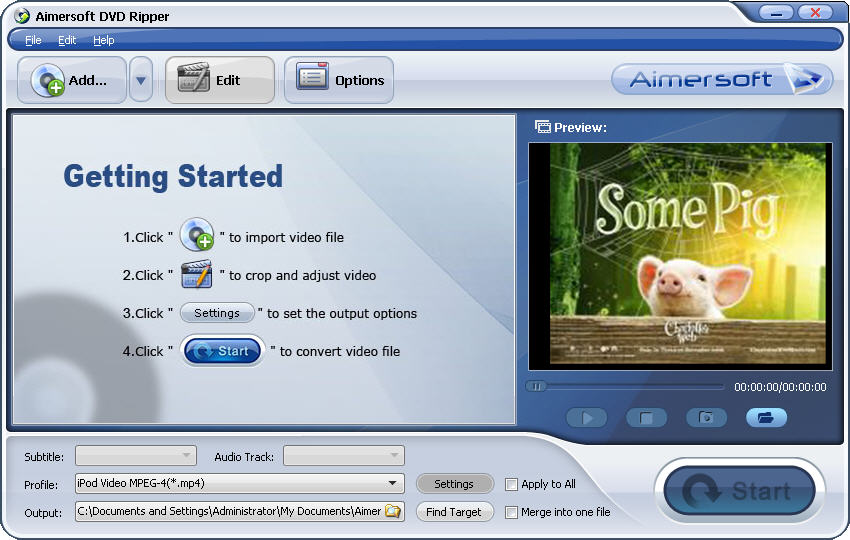The image size is (850, 540).
Task: Click the Add disc toolbar button
Action: 72,80
